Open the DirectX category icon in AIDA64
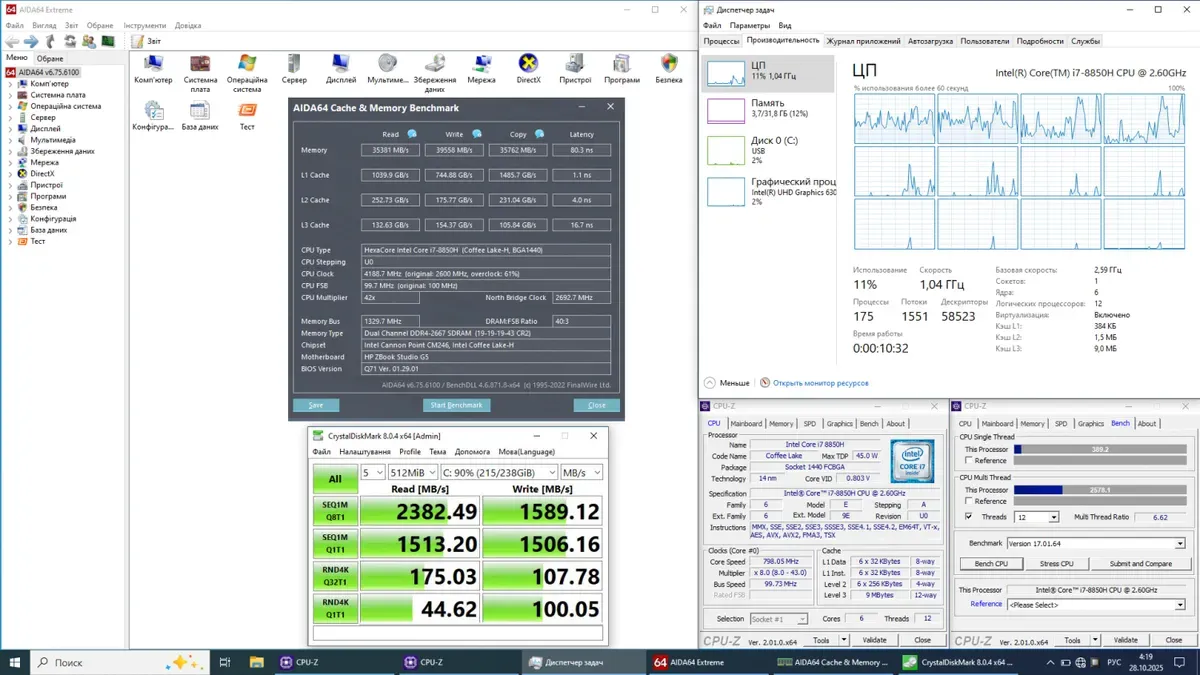This screenshot has height=675, width=1200. pos(528,66)
